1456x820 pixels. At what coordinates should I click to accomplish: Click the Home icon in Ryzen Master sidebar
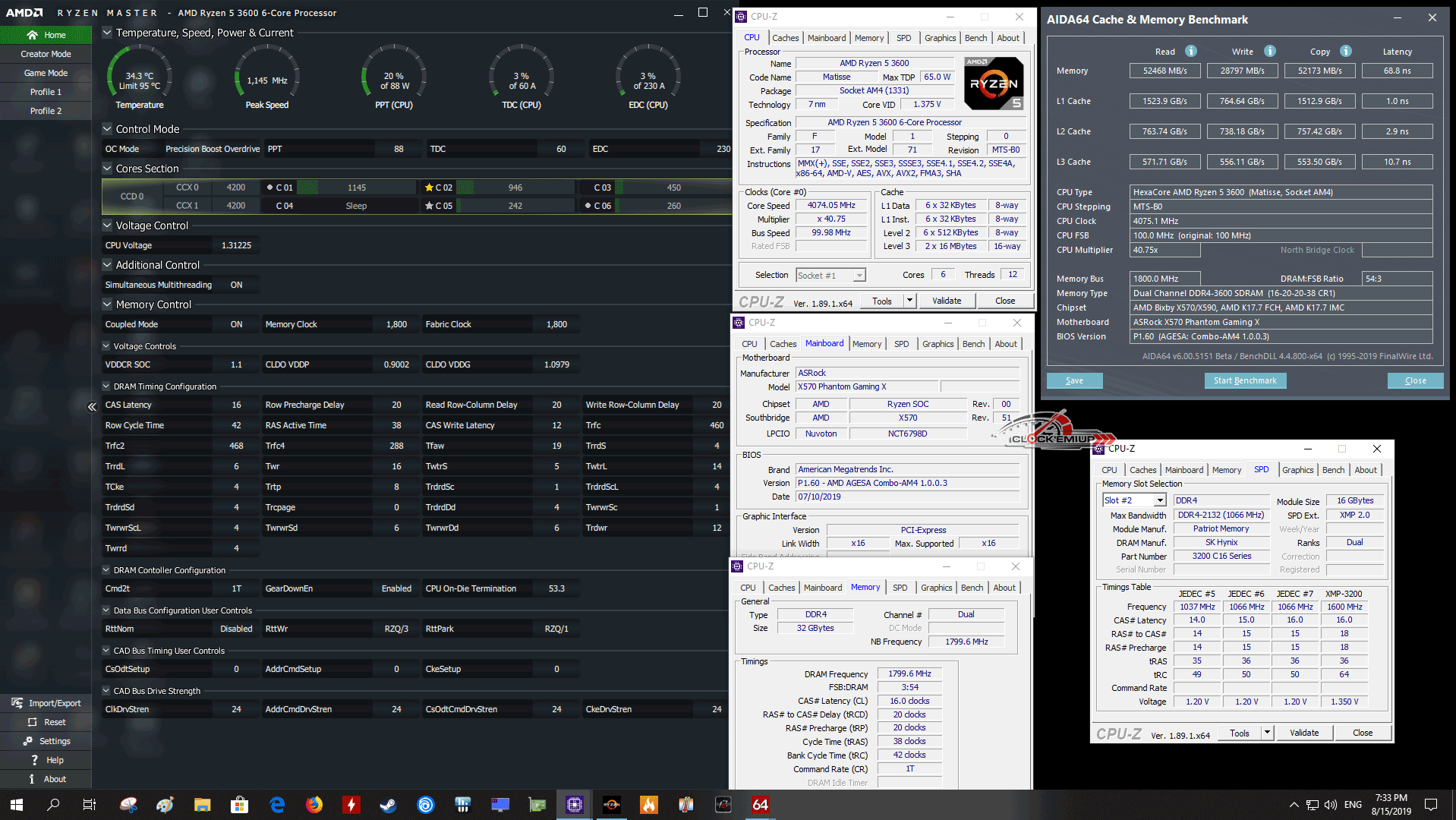(x=32, y=35)
